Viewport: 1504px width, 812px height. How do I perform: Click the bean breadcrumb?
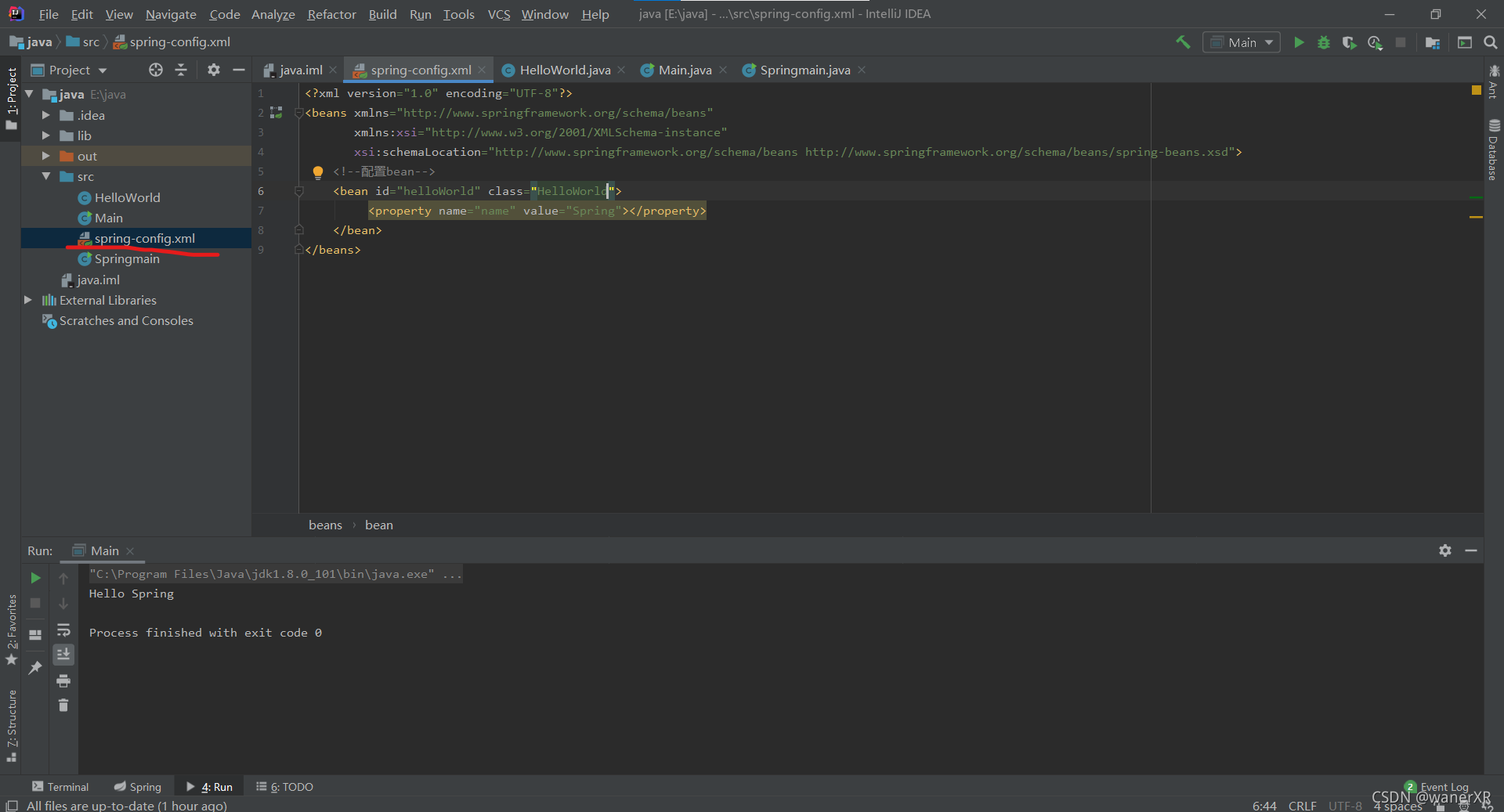(x=379, y=525)
